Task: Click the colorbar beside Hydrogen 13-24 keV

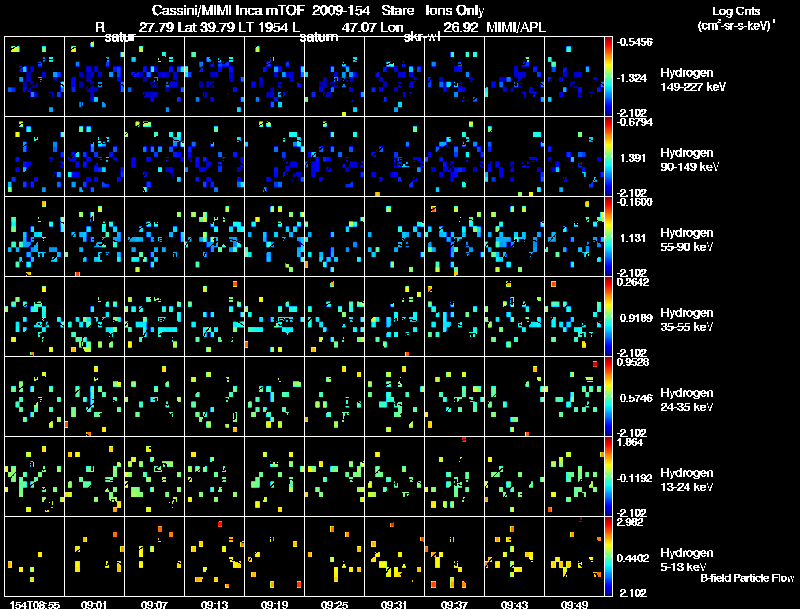Action: pos(608,477)
